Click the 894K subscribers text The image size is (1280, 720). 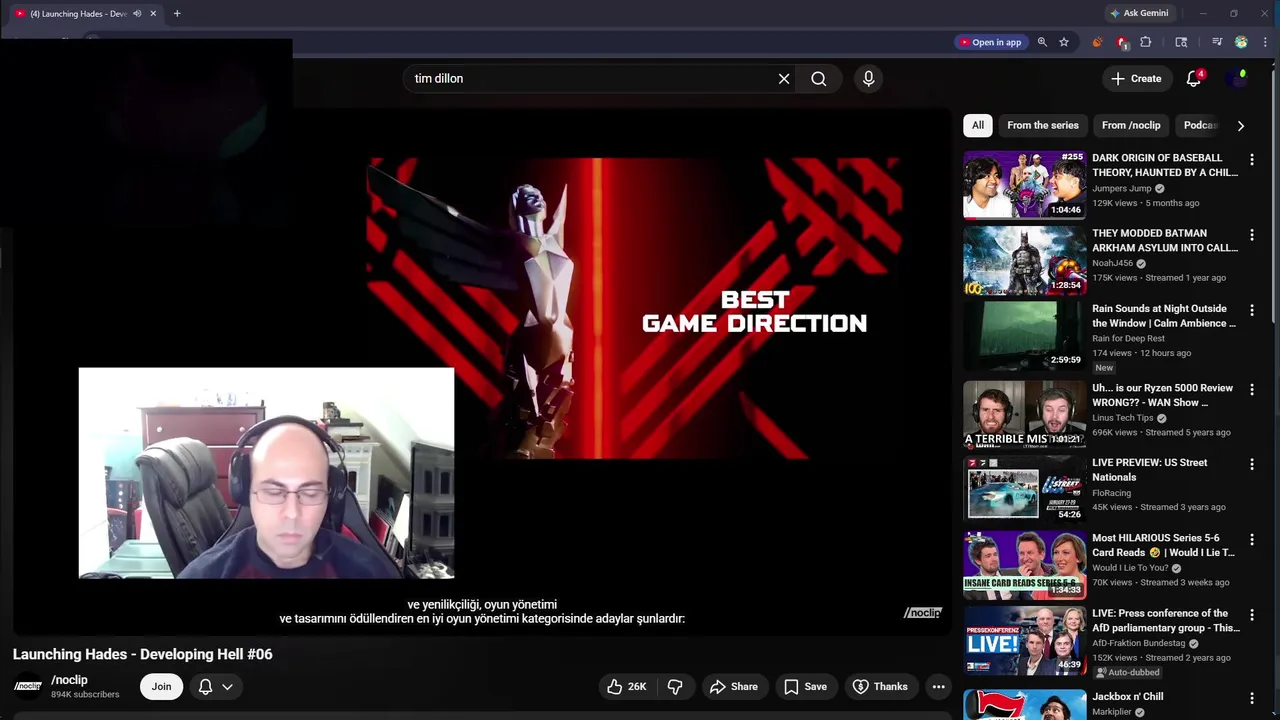(x=85, y=695)
